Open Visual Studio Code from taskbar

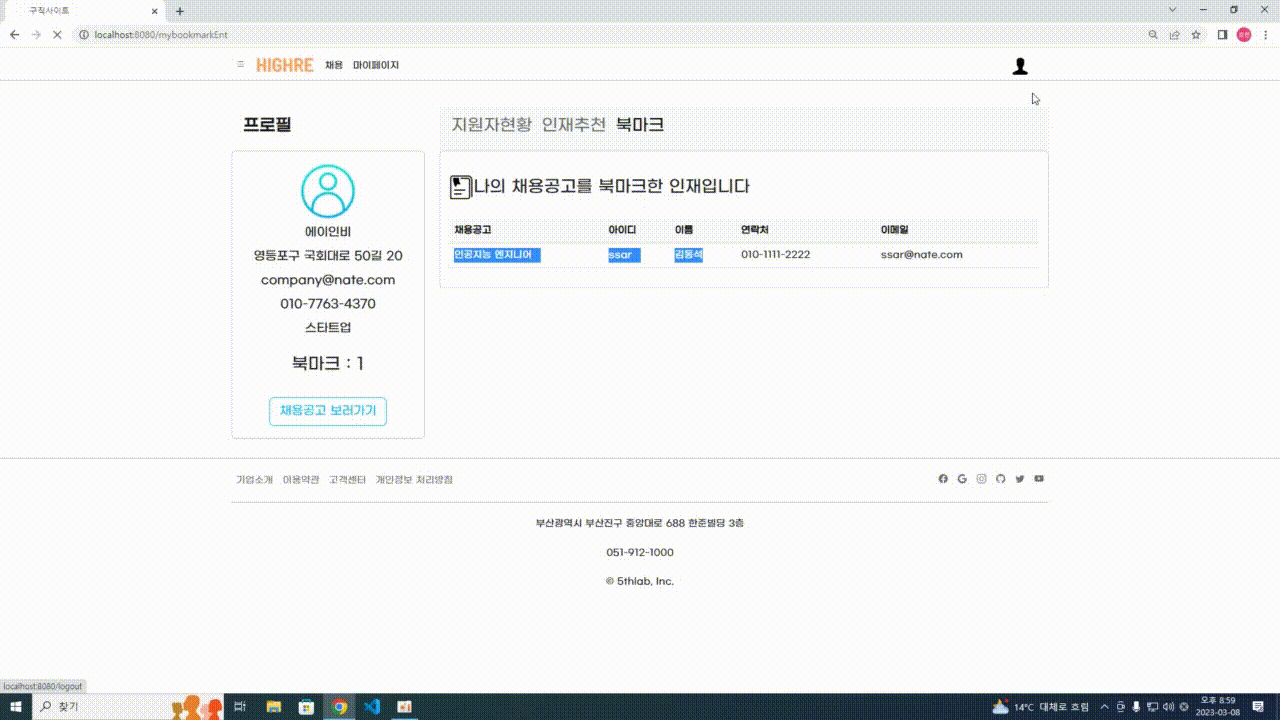tap(372, 707)
